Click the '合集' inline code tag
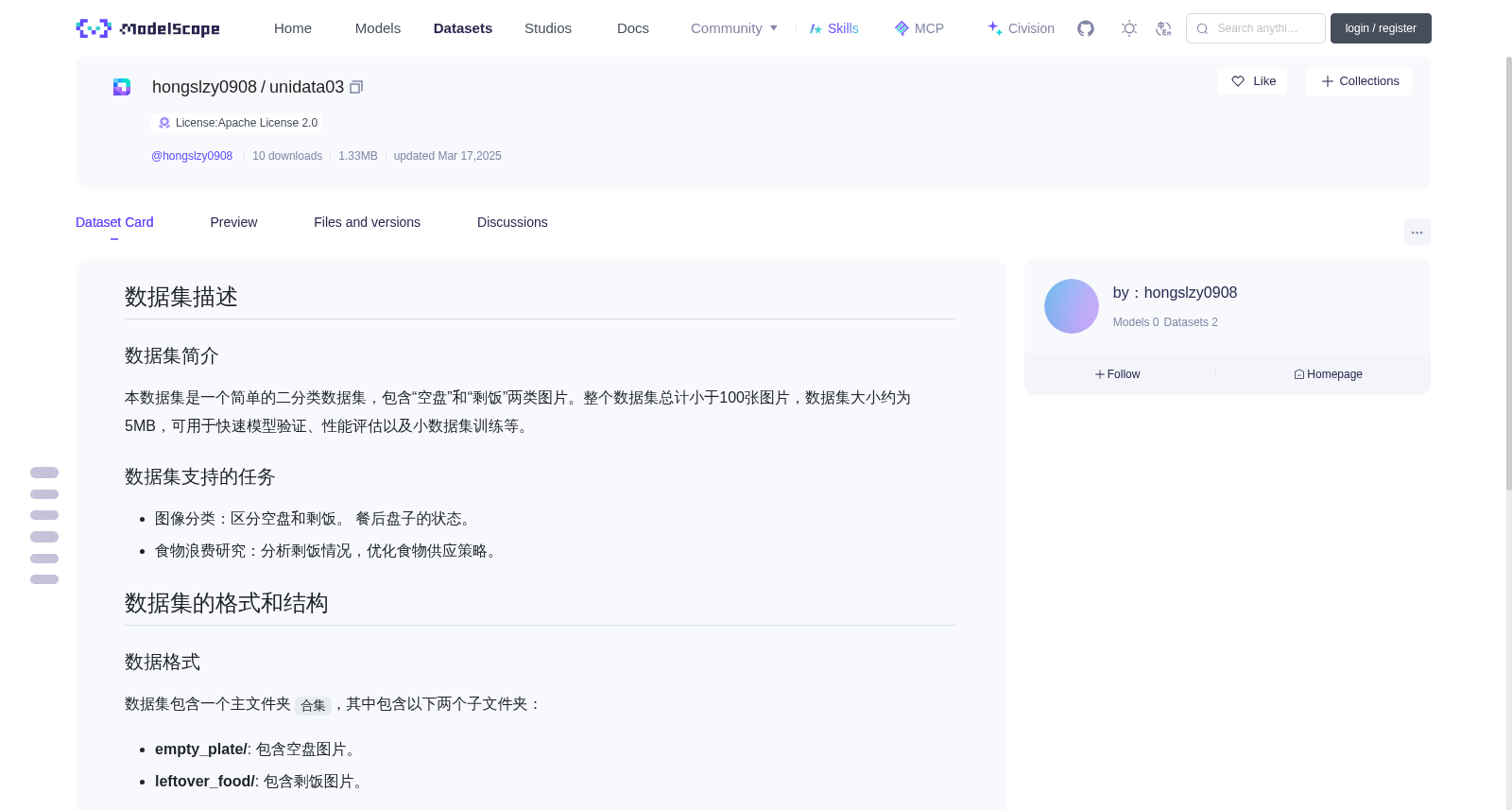The width and height of the screenshot is (1512, 810). click(x=313, y=705)
